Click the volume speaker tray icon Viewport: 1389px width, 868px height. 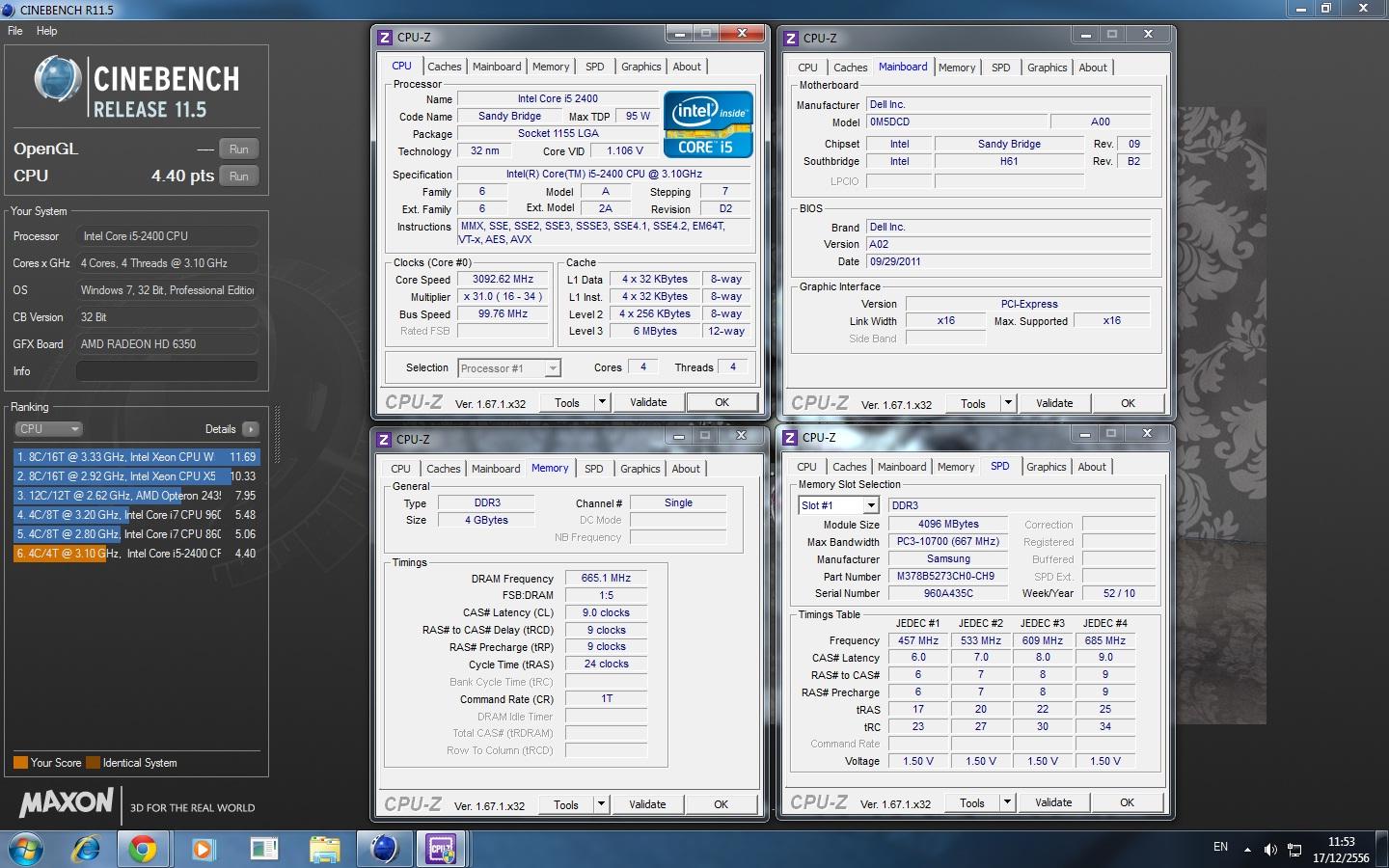tap(1270, 850)
